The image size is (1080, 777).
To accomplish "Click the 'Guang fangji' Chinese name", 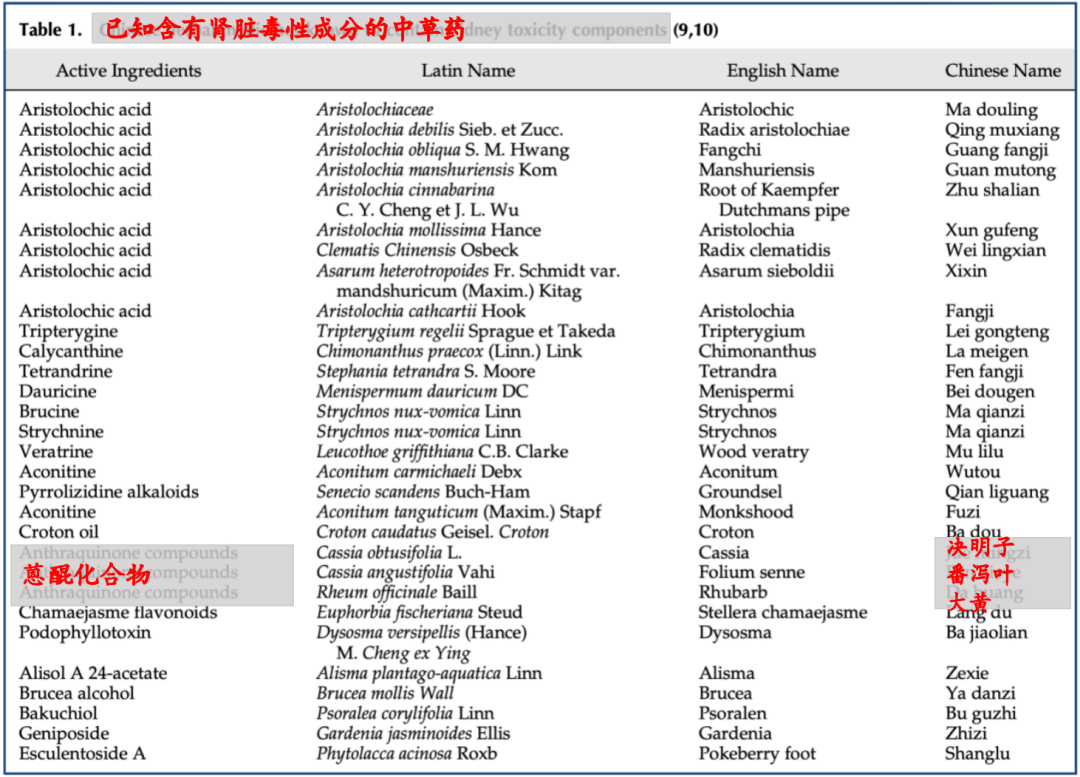I will tap(996, 149).
